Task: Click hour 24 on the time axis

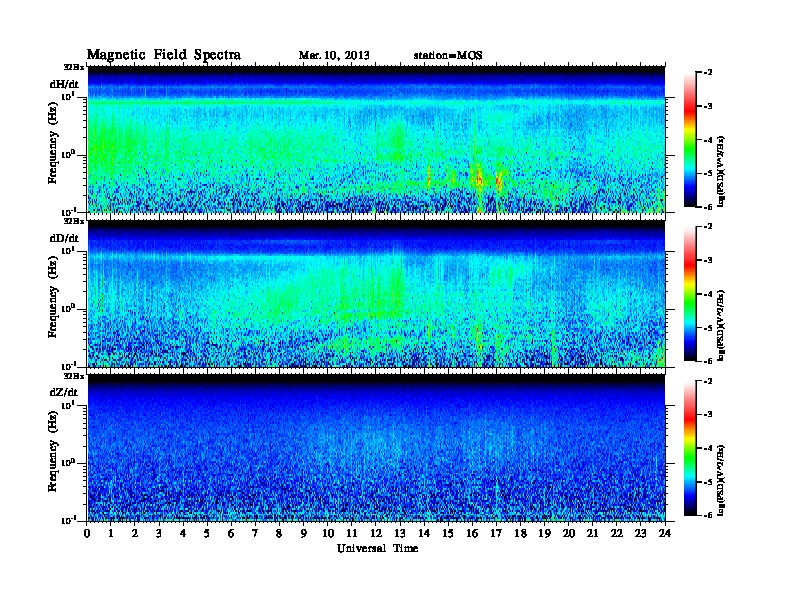Action: point(665,534)
